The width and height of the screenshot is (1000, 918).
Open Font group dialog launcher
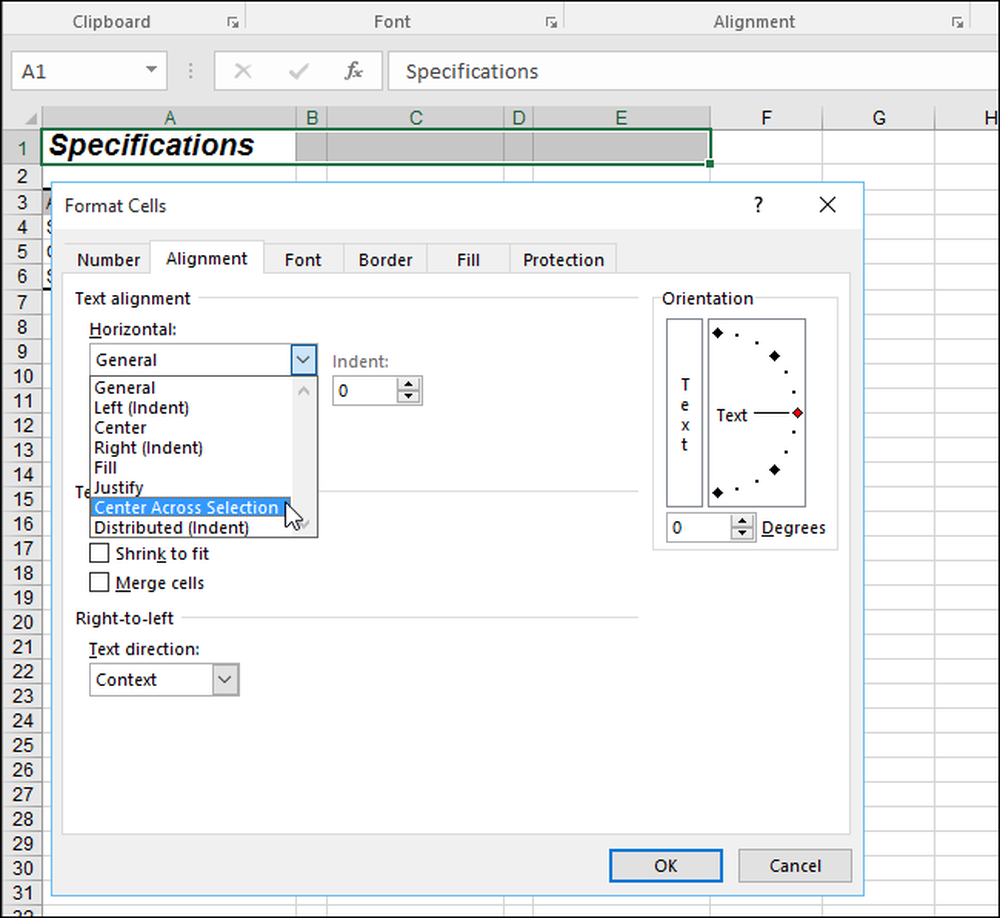pos(551,22)
